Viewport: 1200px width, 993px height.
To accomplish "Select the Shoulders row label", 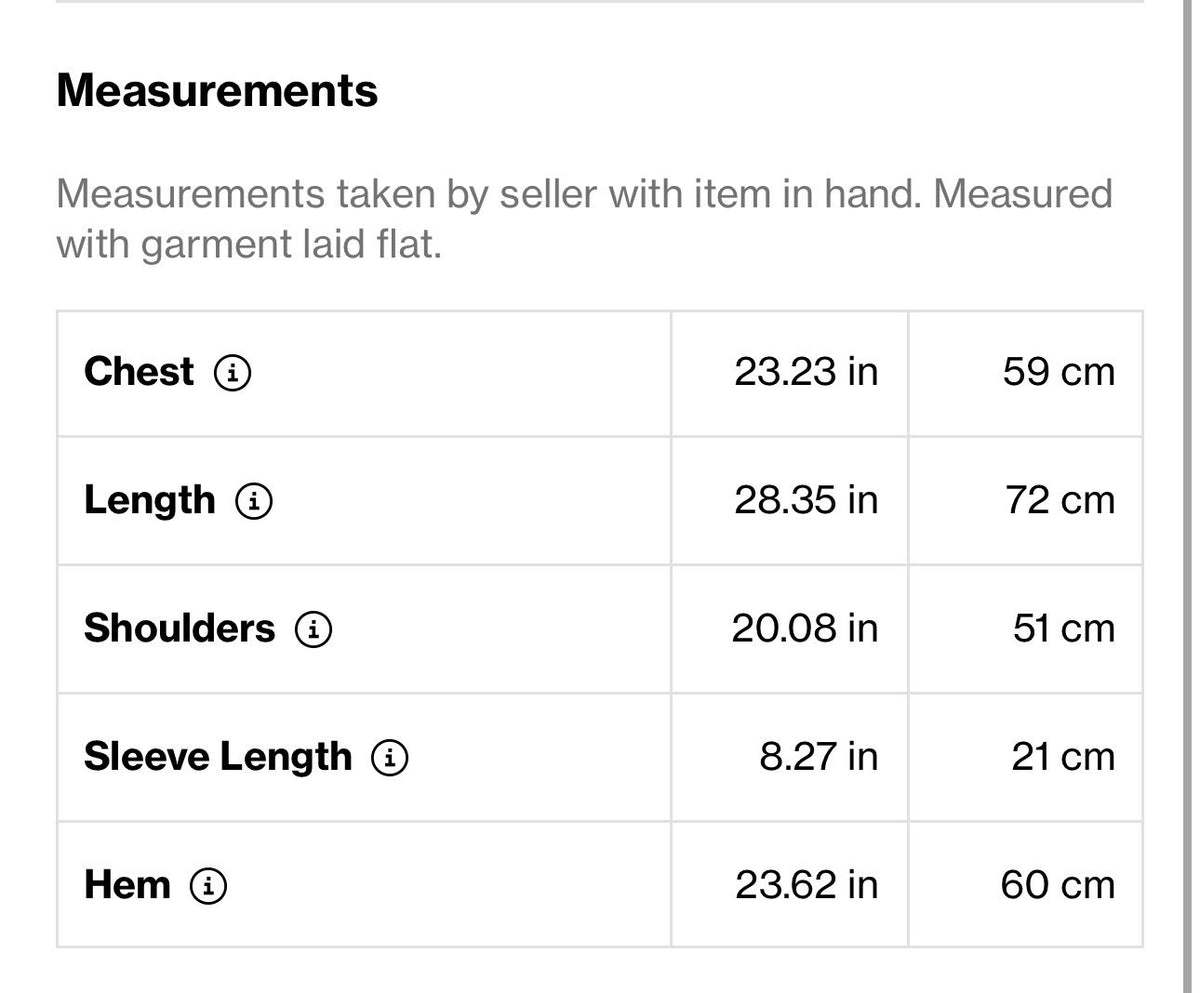I will click(x=179, y=628).
